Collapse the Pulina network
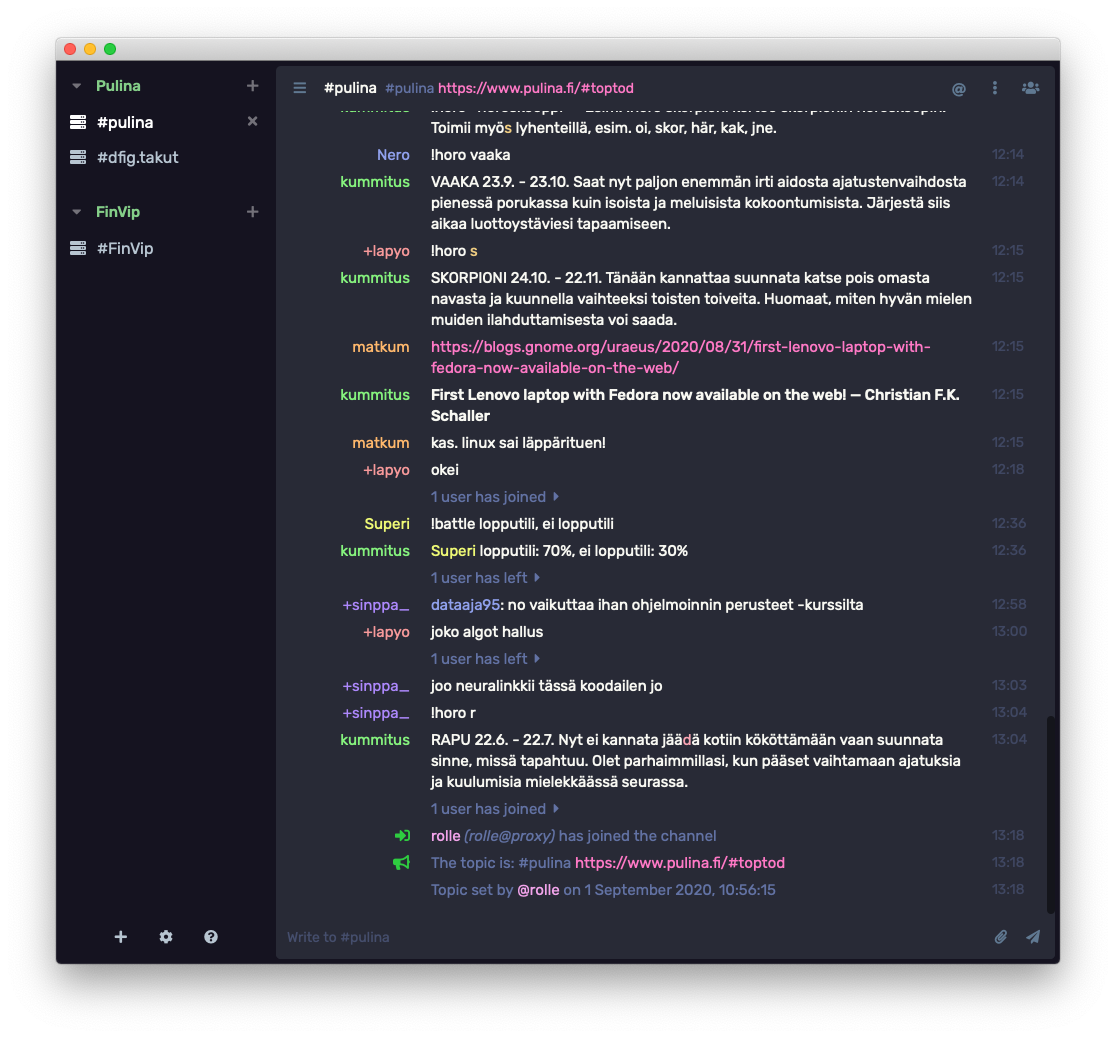Screen dimensions: 1116x1038 coord(77,86)
